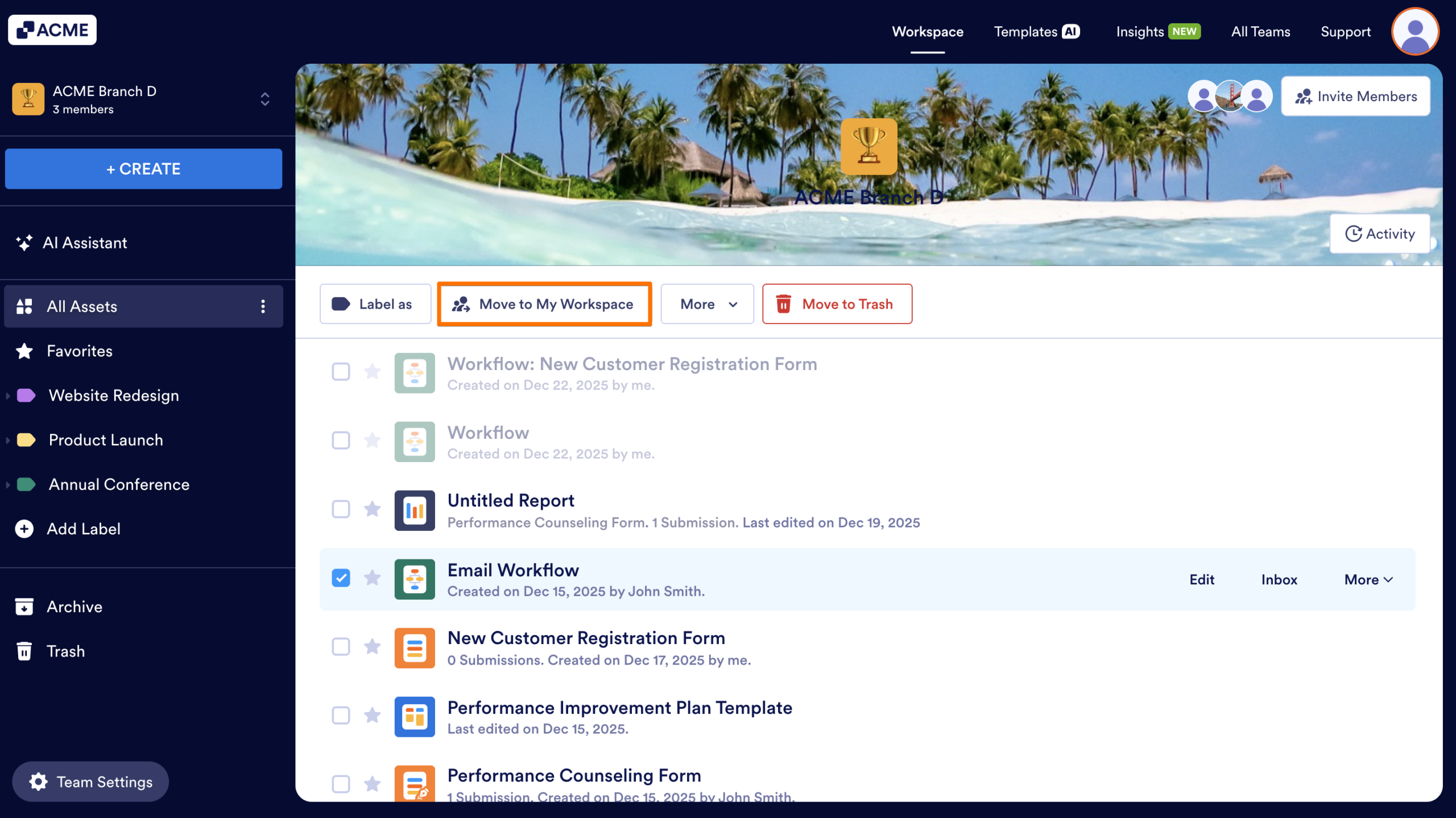The height and width of the screenshot is (818, 1456).
Task: Click the Invite Members button
Action: pos(1355,96)
